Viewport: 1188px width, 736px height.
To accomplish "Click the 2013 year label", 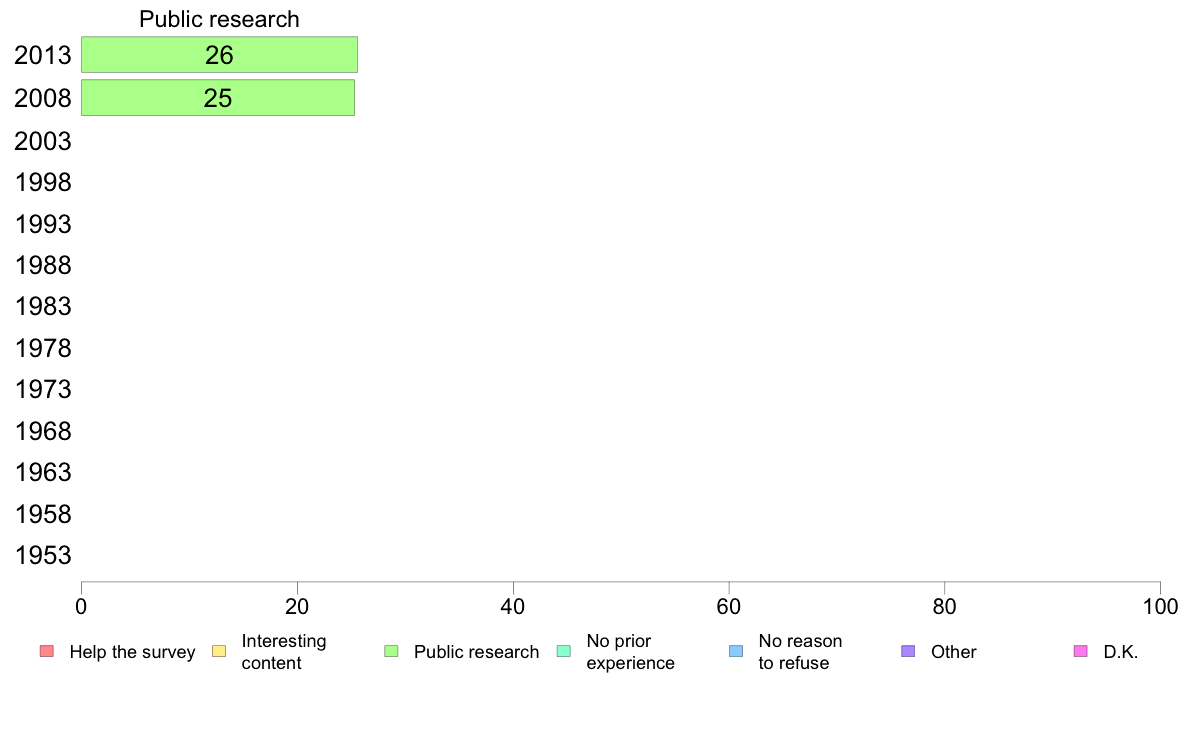I will pyautogui.click(x=42, y=55).
